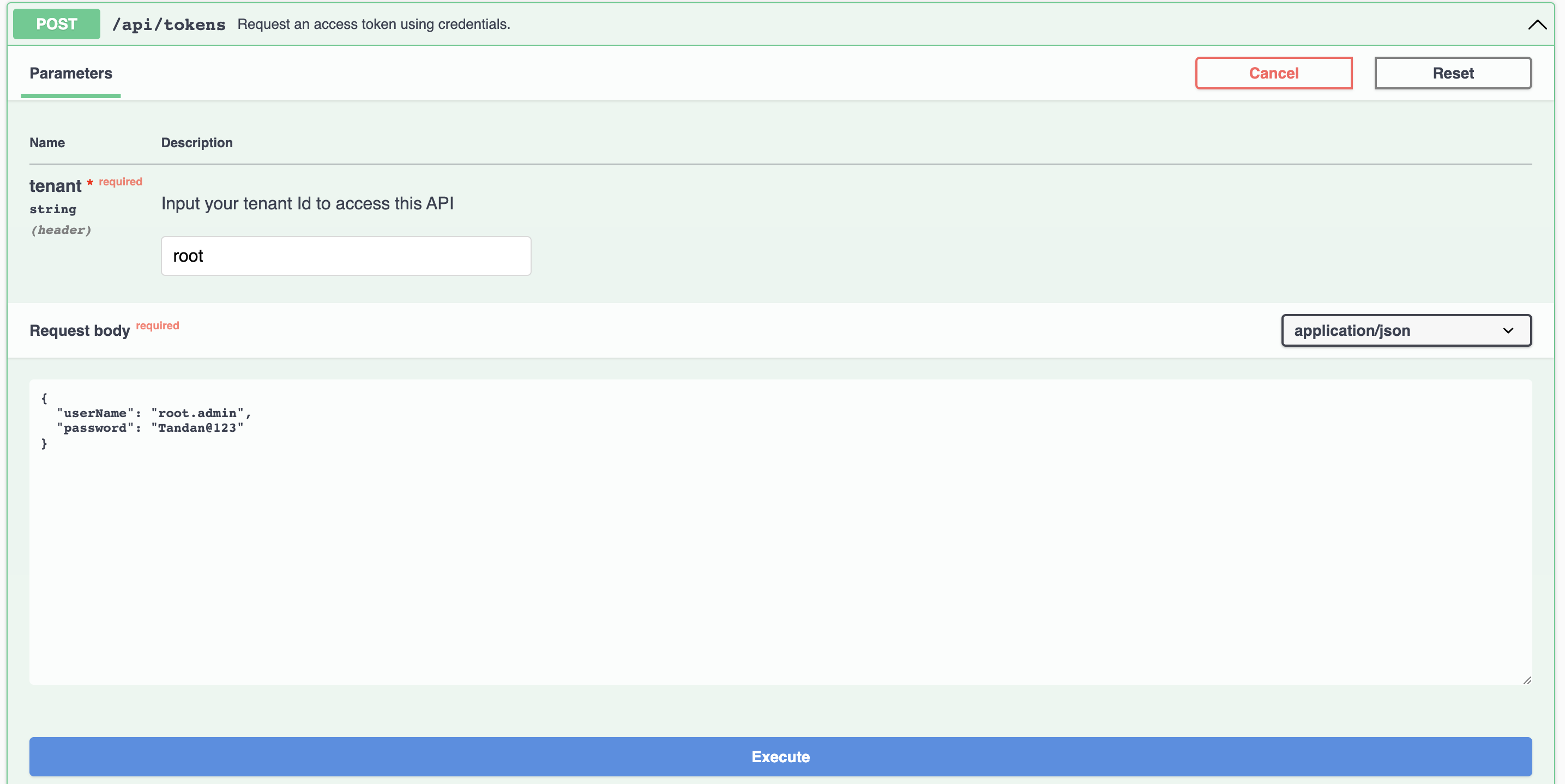
Task: Click the green POST method badge
Action: [57, 25]
